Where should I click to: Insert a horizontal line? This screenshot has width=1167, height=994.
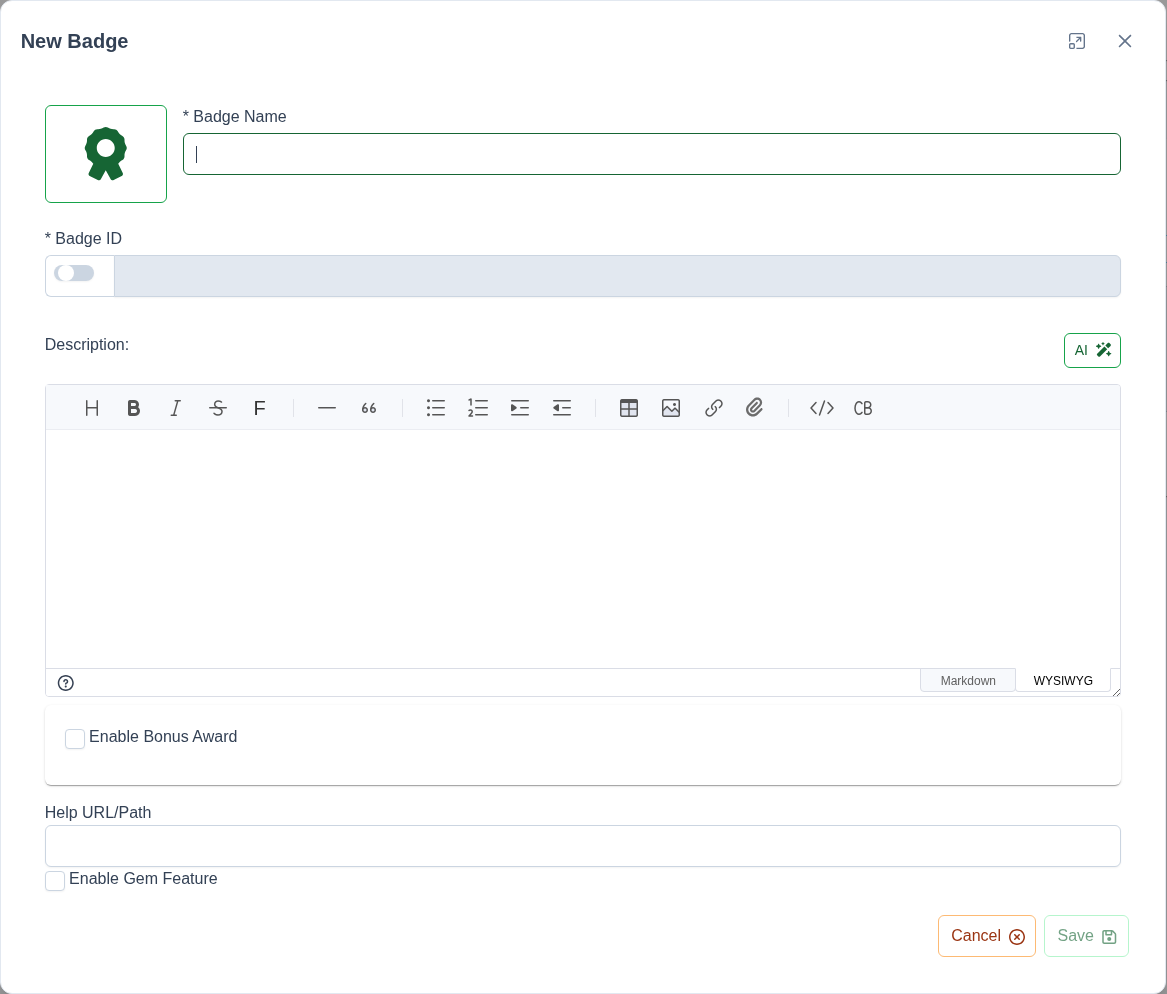pos(327,408)
